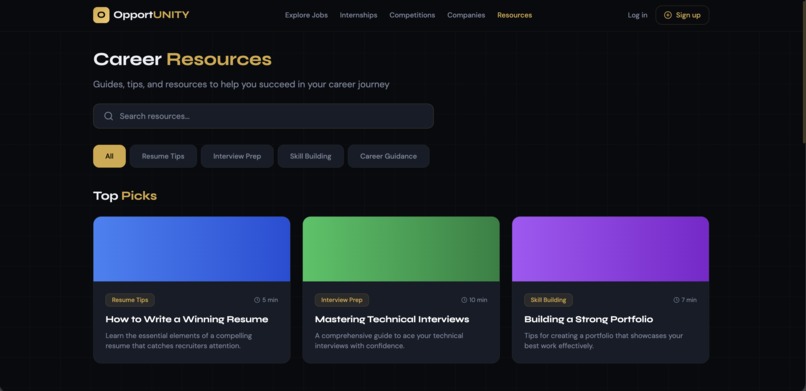This screenshot has height=391, width=806.
Task: Focus the Search resources input field
Action: (x=263, y=116)
